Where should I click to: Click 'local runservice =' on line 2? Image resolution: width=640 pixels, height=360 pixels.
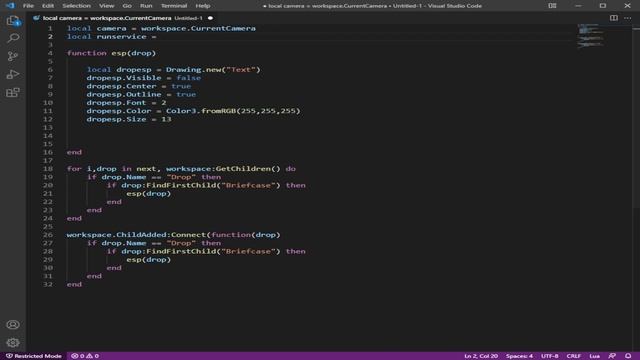[x=112, y=36]
